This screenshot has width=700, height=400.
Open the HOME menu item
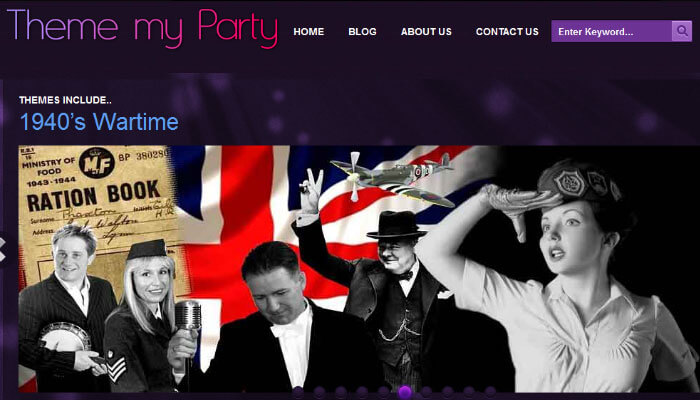coord(308,32)
